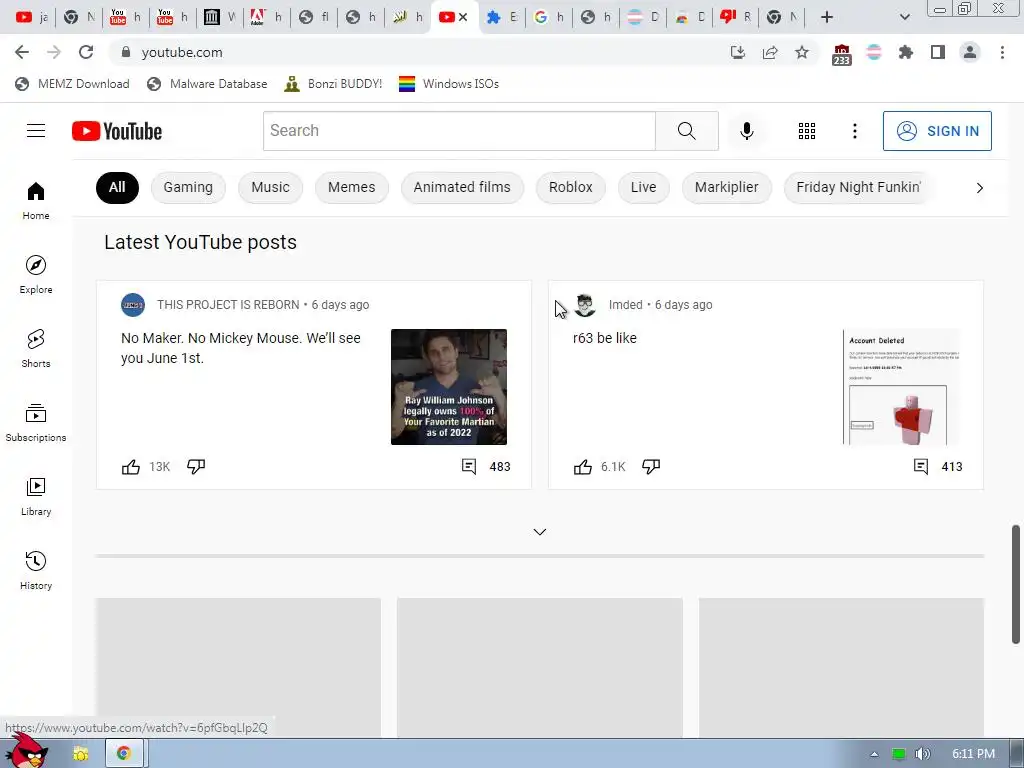Open a new browser tab

tap(827, 17)
